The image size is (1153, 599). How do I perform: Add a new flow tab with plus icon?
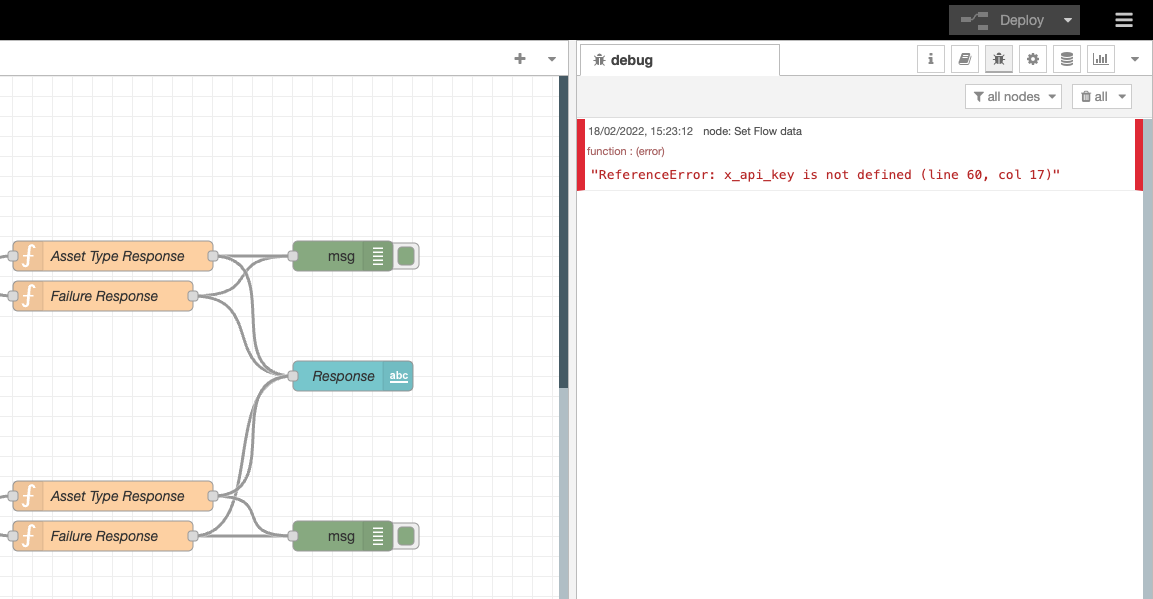click(520, 59)
